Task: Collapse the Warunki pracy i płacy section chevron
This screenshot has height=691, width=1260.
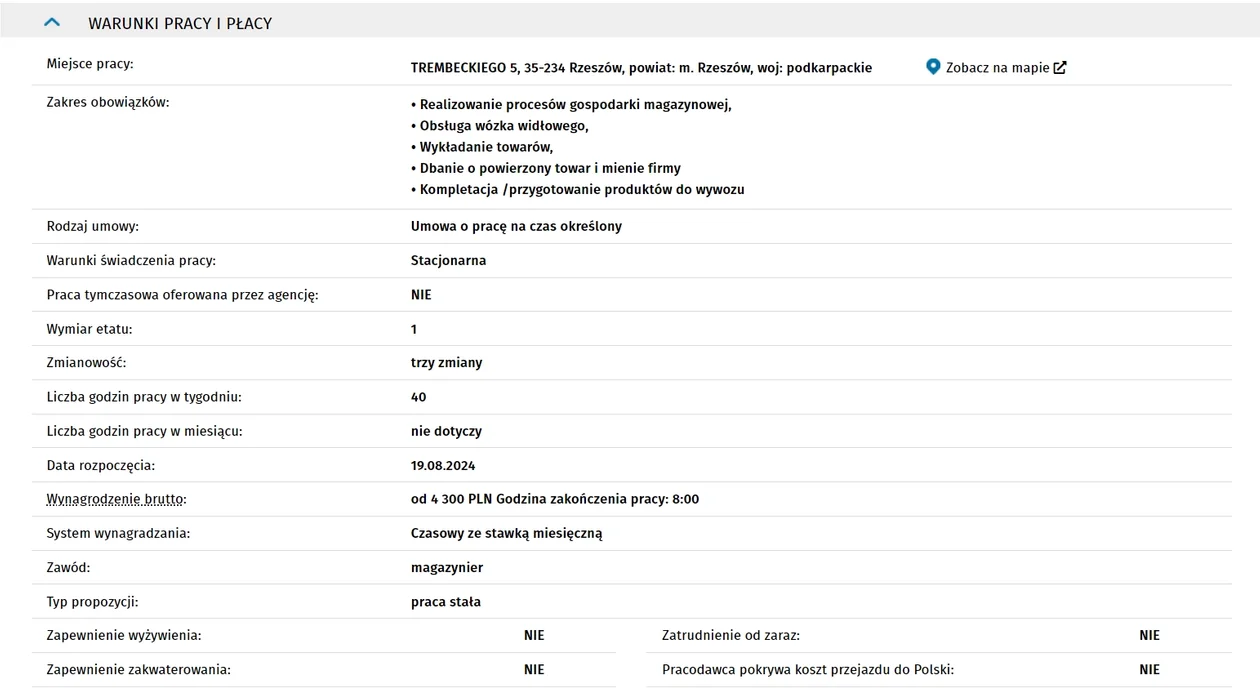Action: pyautogui.click(x=52, y=22)
